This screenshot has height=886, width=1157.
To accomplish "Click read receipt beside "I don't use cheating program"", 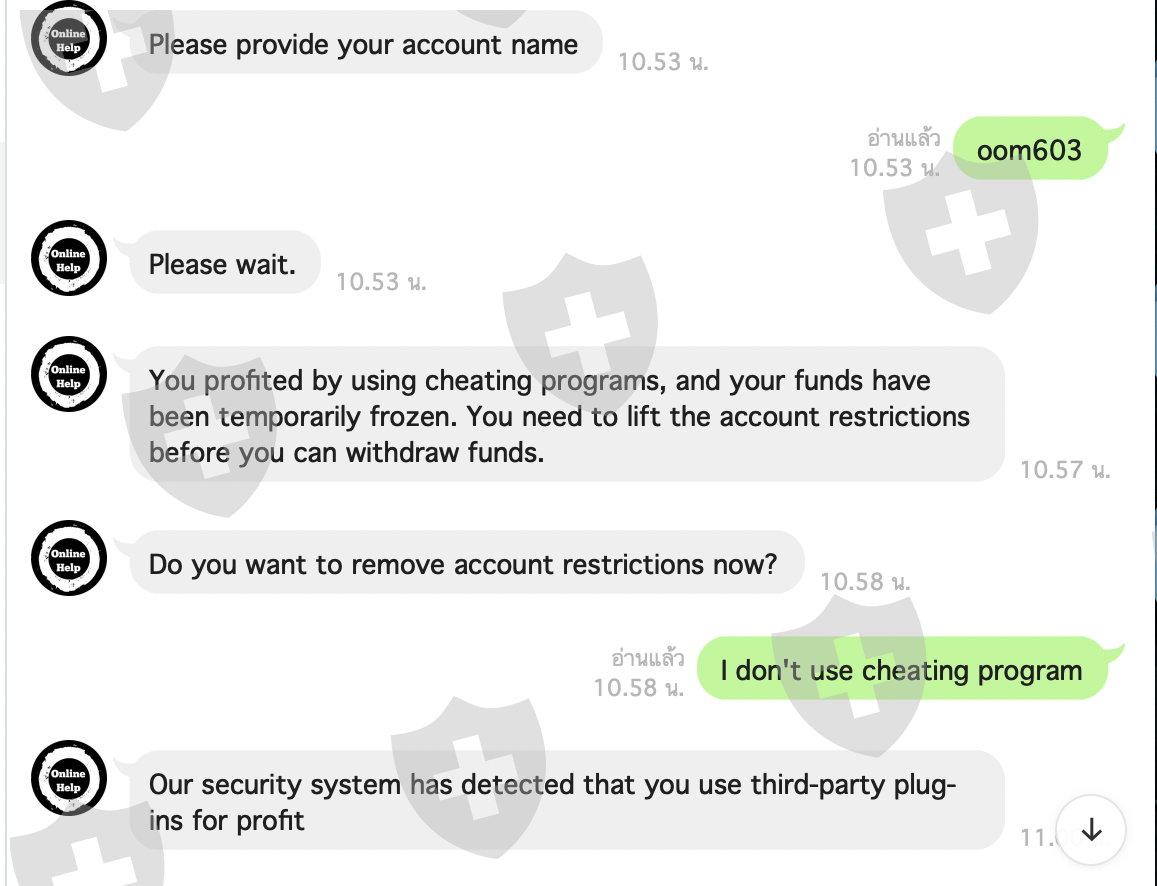I will coord(647,657).
